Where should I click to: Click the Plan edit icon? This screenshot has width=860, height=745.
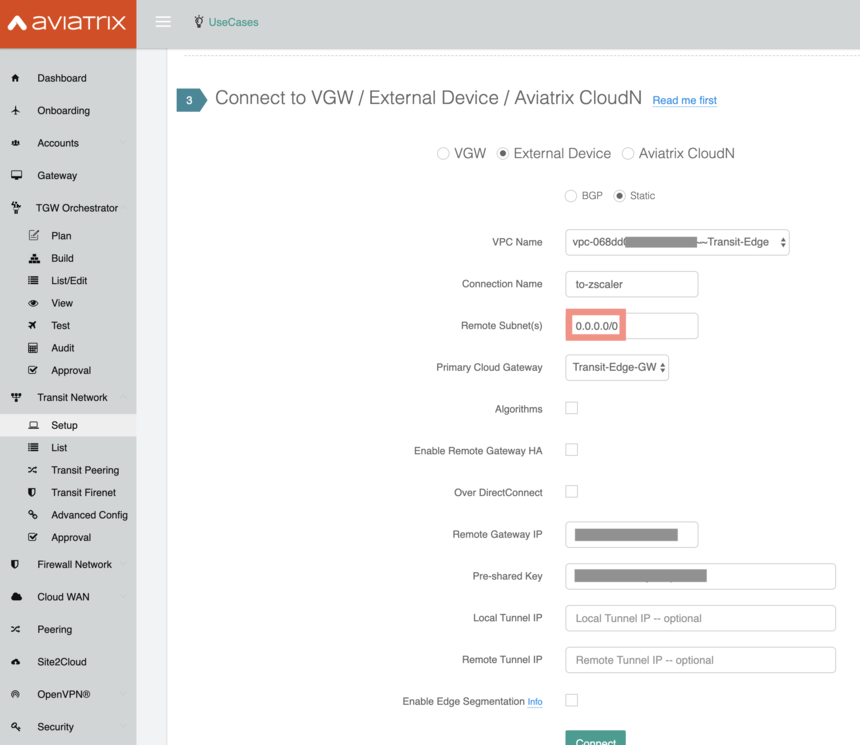(x=33, y=235)
